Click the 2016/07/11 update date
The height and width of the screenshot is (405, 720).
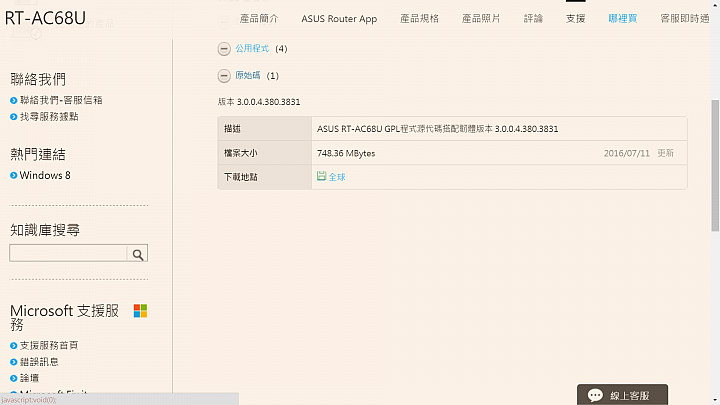pyautogui.click(x=627, y=153)
